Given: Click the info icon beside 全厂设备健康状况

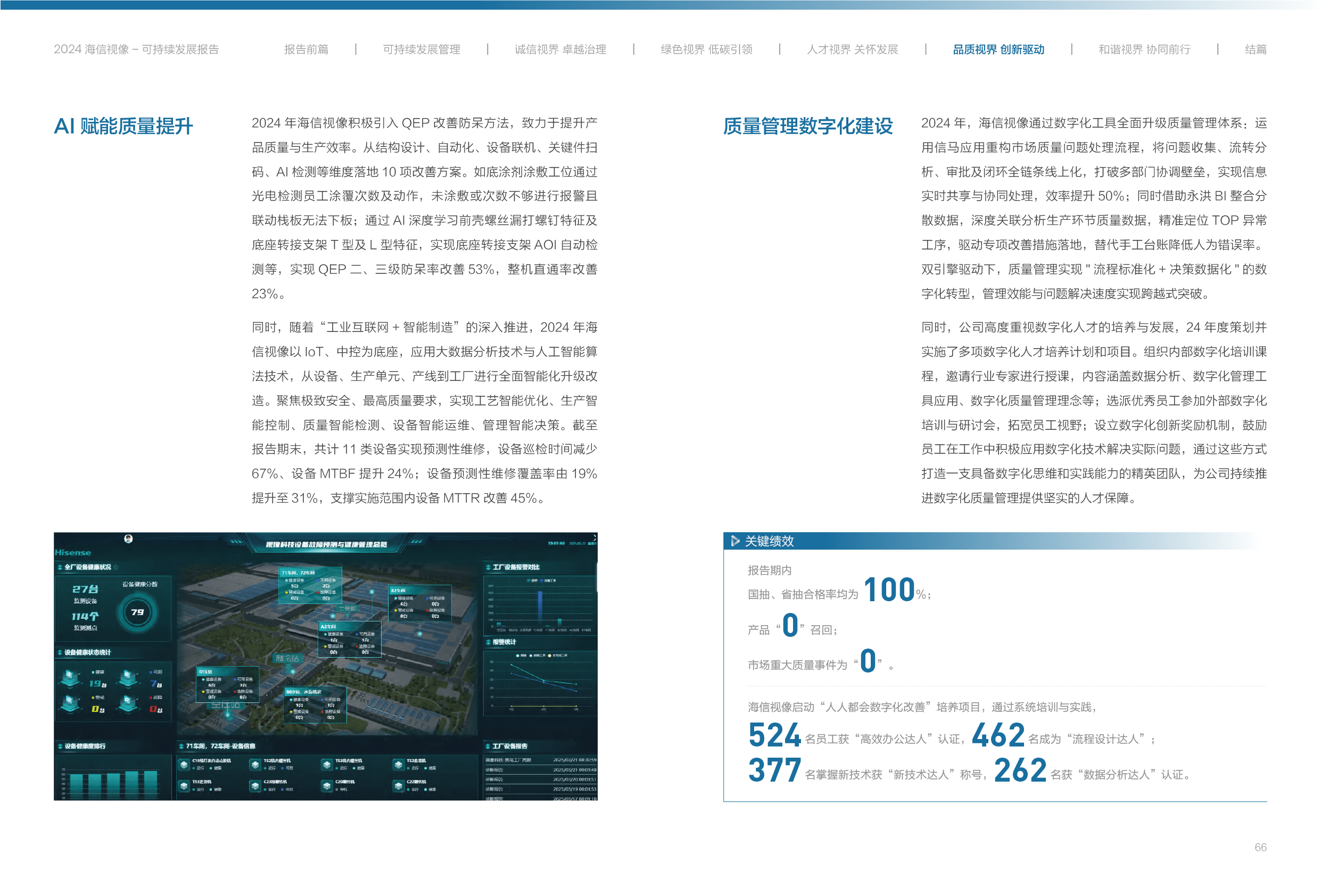Looking at the screenshot, I should click(x=116, y=567).
